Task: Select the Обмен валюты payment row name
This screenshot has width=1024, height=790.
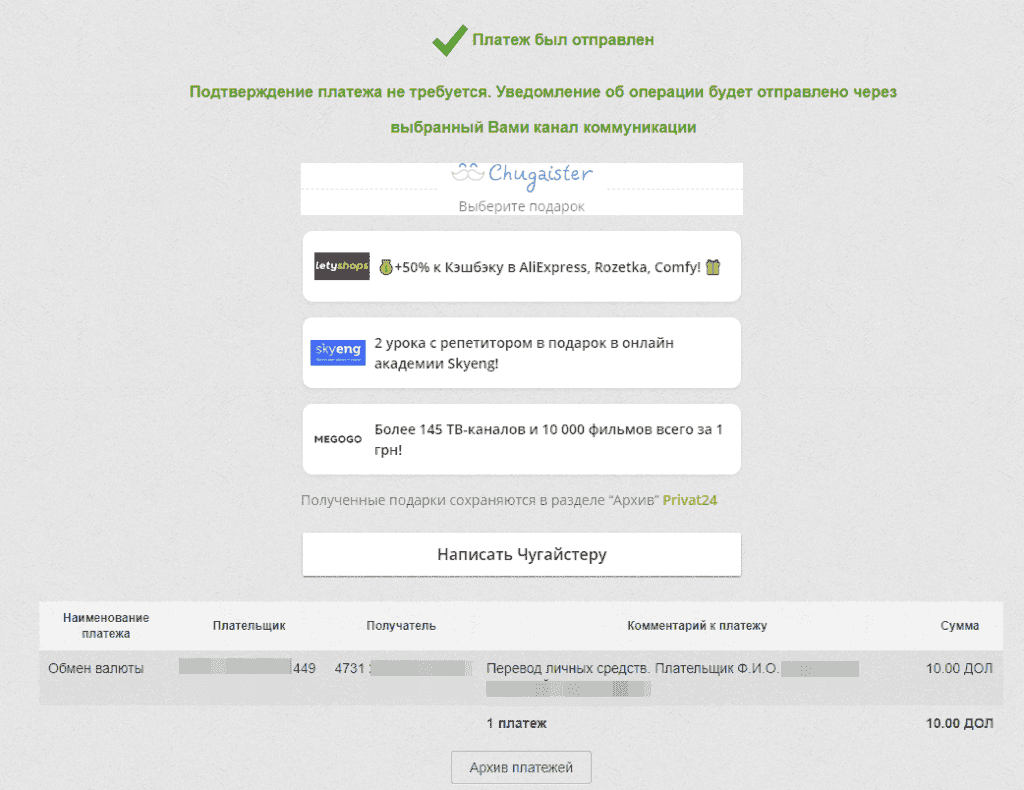Action: 96,669
